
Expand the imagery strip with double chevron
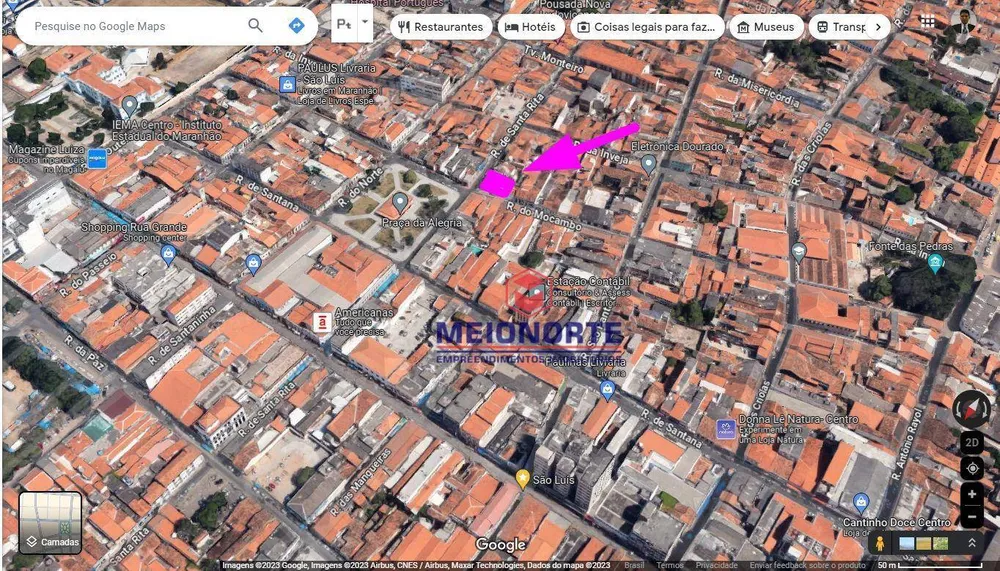click(x=972, y=543)
